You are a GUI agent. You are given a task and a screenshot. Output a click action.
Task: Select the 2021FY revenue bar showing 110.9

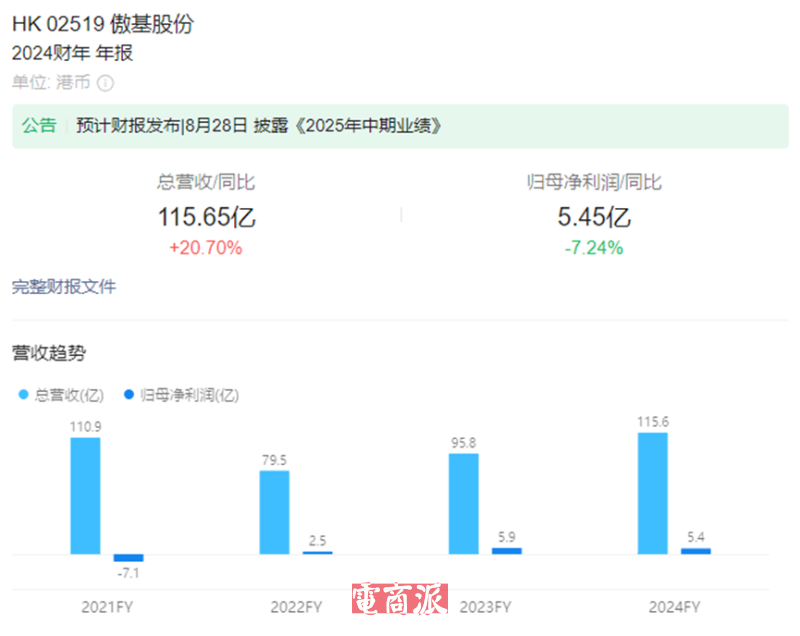pos(85,495)
